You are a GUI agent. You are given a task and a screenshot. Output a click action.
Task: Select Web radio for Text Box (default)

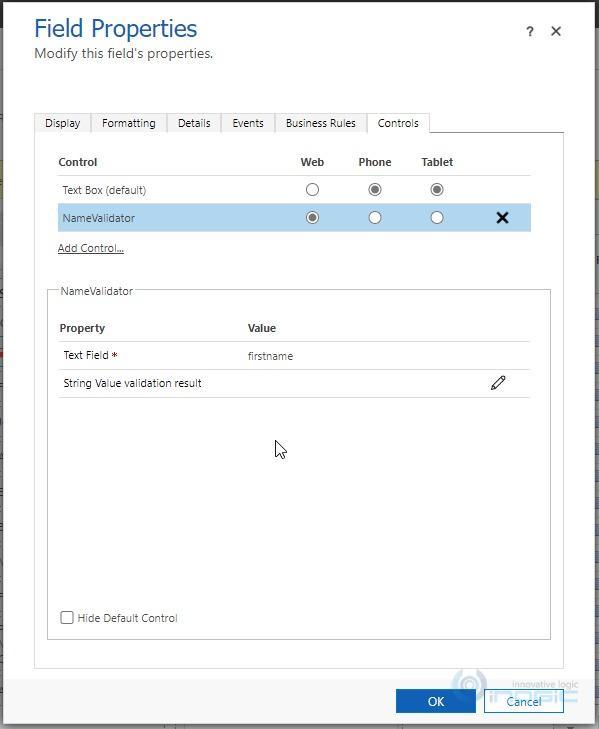pos(312,190)
